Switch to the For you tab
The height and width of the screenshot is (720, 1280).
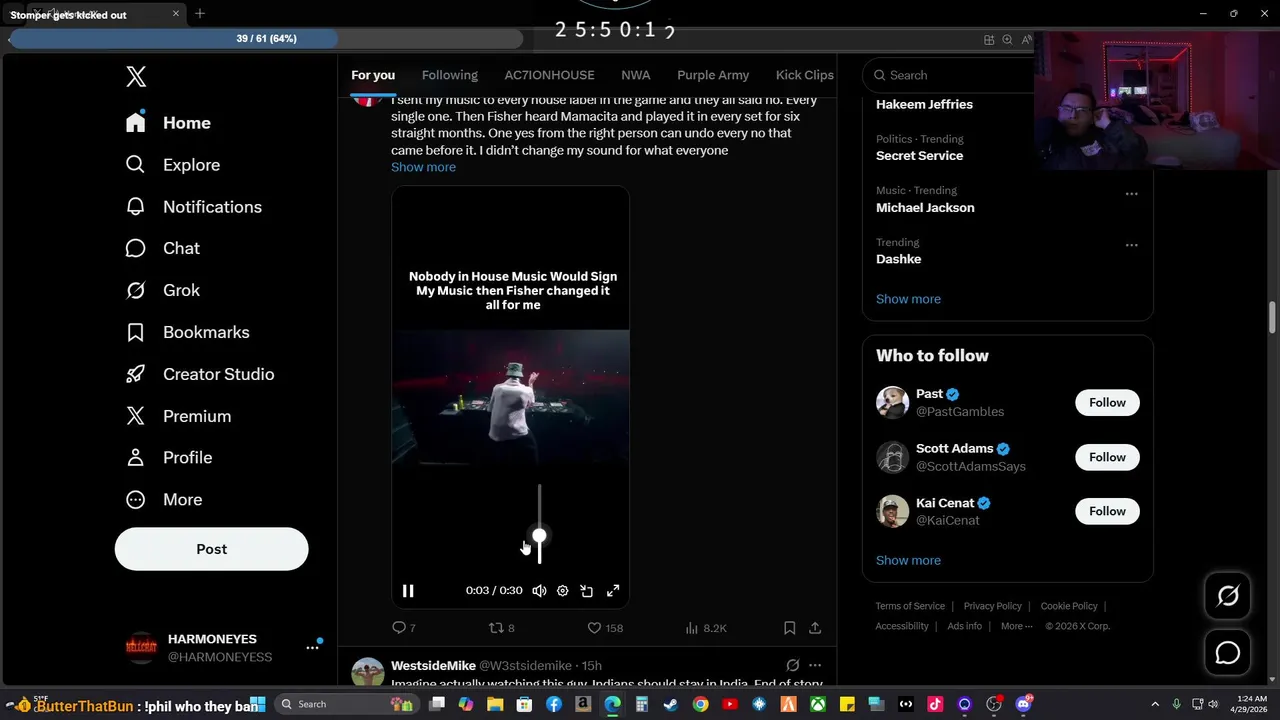373,75
